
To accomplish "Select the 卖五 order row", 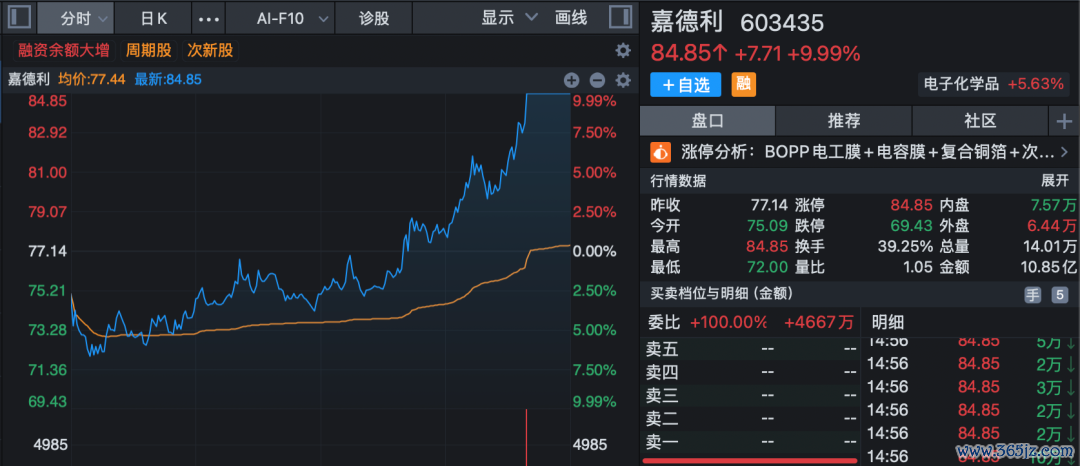I will [x=751, y=349].
